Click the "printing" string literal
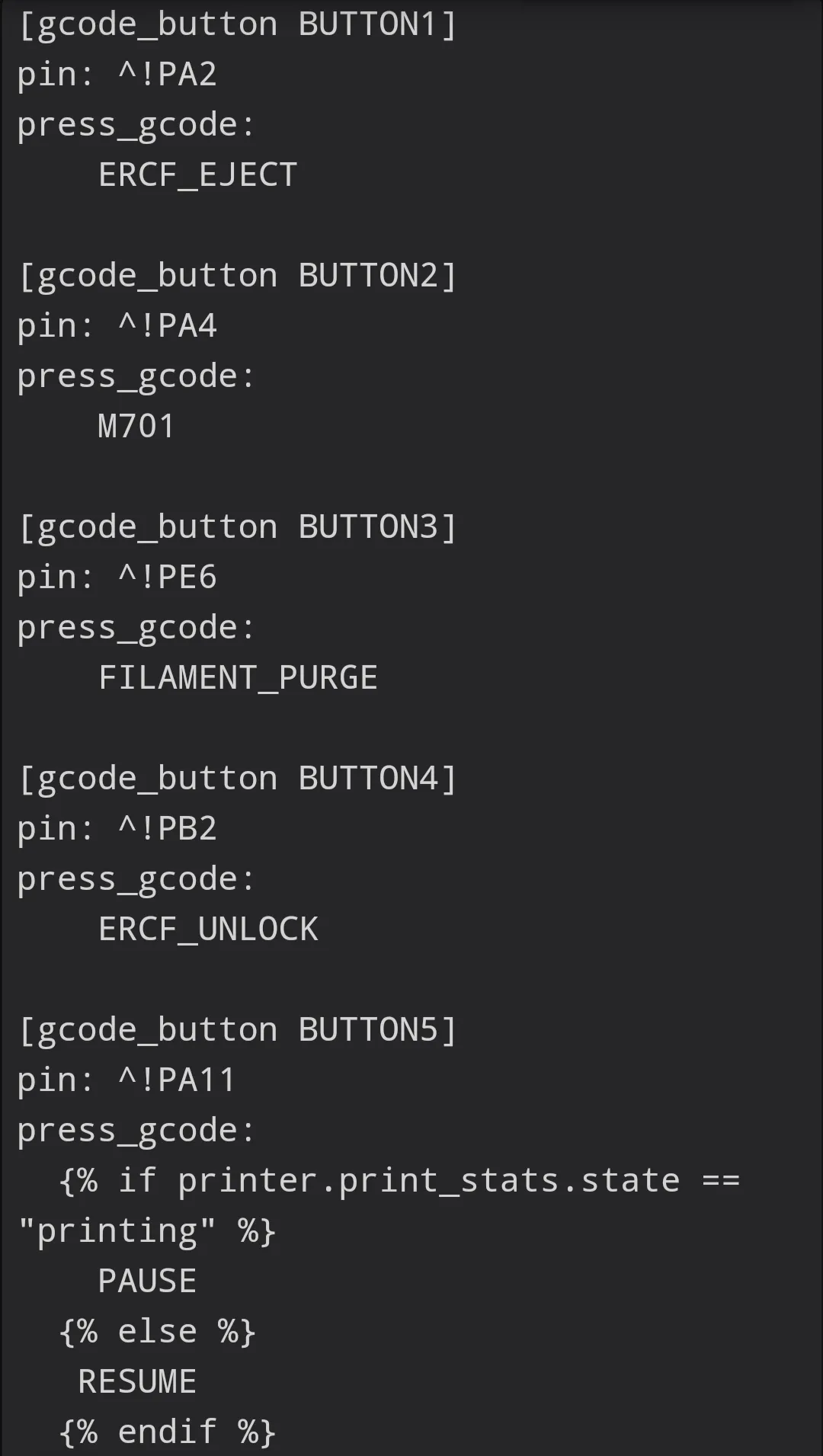The height and width of the screenshot is (1456, 823). pos(117,1231)
